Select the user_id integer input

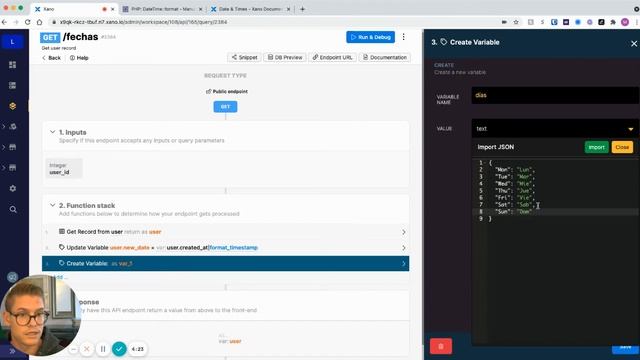(x=64, y=169)
